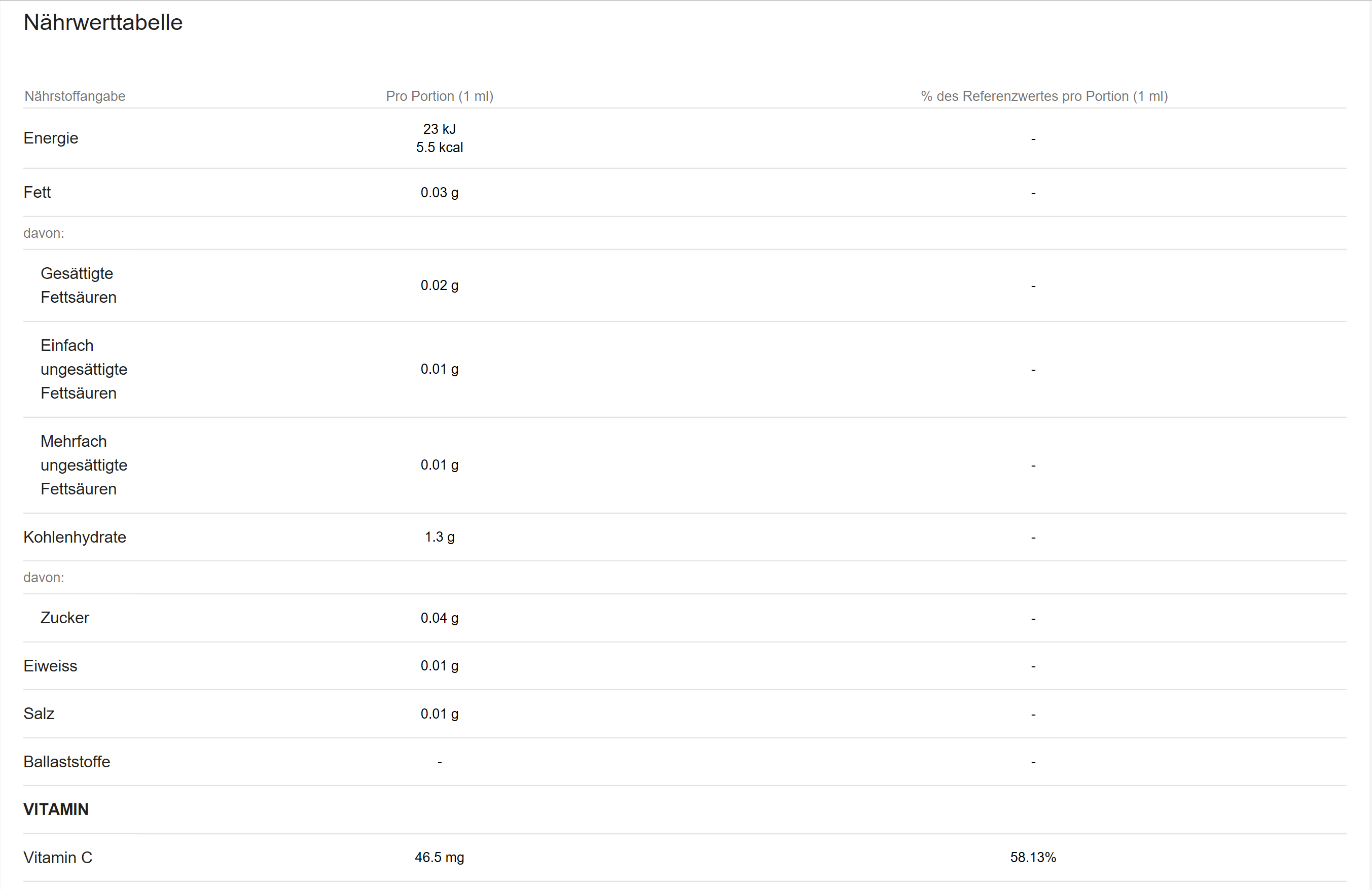Click the Nährwerttabelle heading
The image size is (1372, 890).
[x=102, y=22]
